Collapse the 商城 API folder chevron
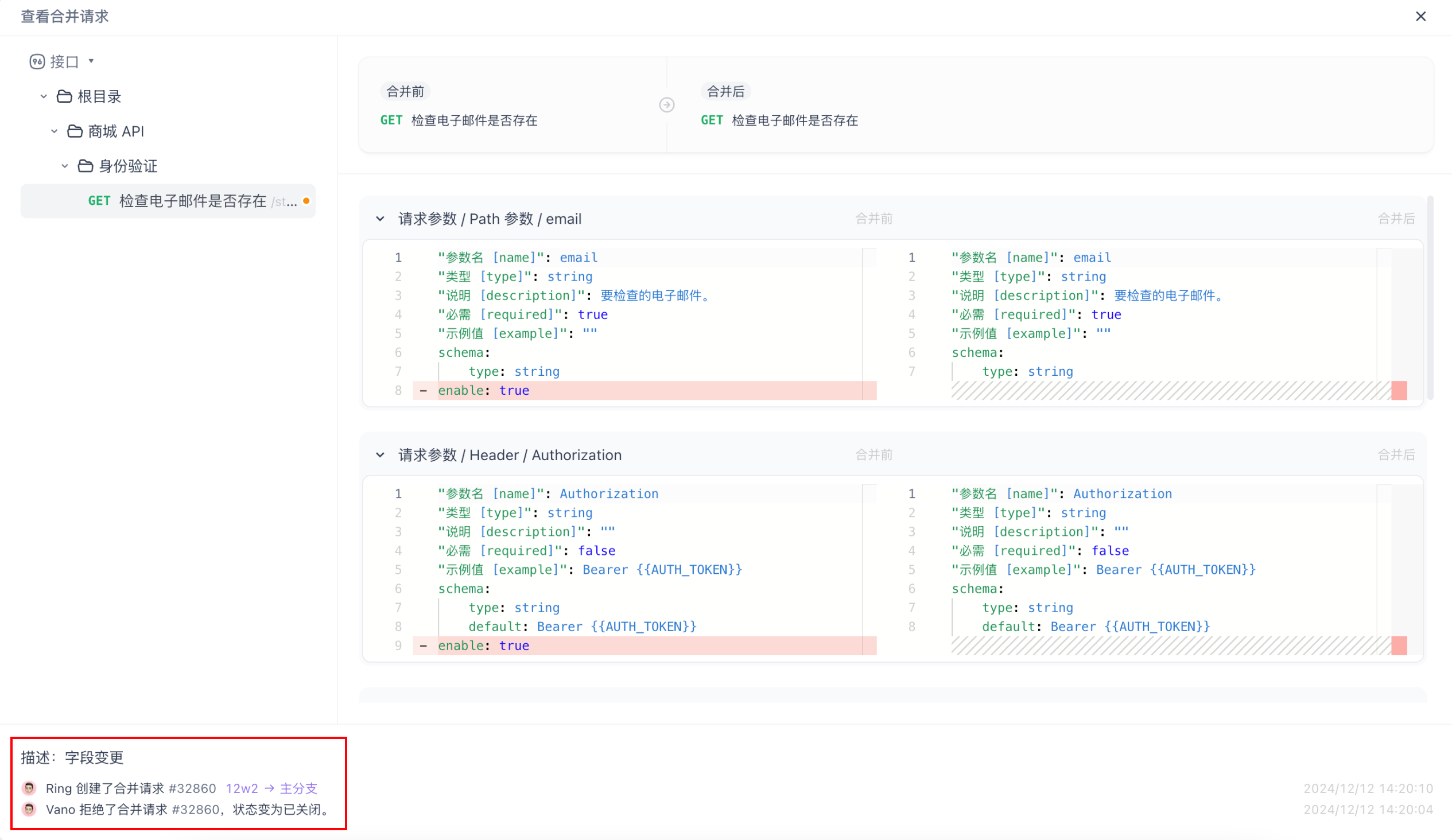The width and height of the screenshot is (1452, 840). (54, 131)
